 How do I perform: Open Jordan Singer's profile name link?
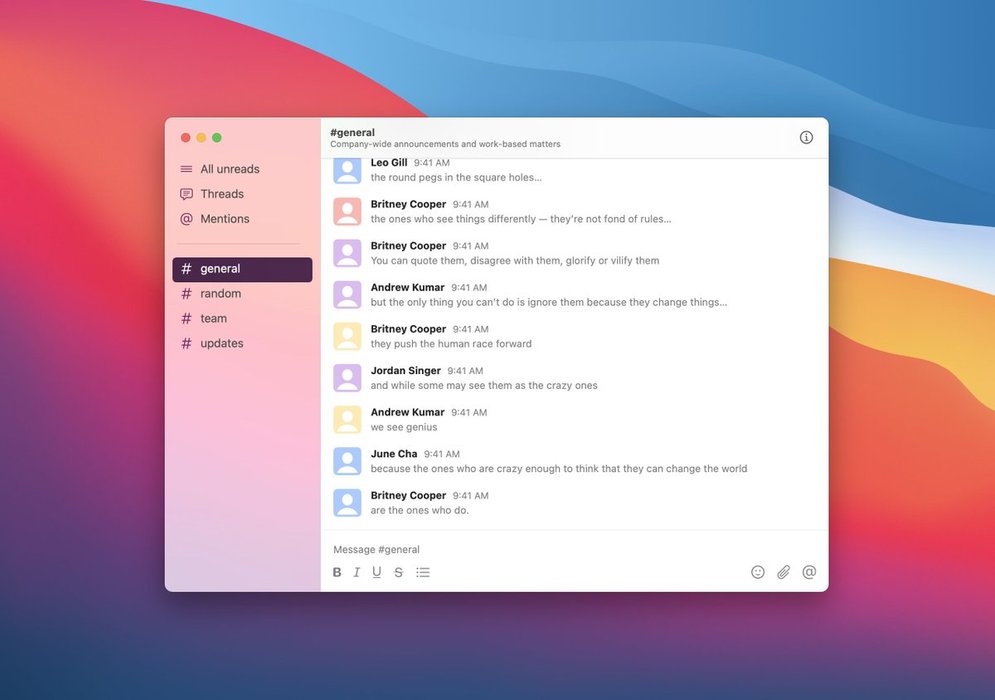(405, 371)
